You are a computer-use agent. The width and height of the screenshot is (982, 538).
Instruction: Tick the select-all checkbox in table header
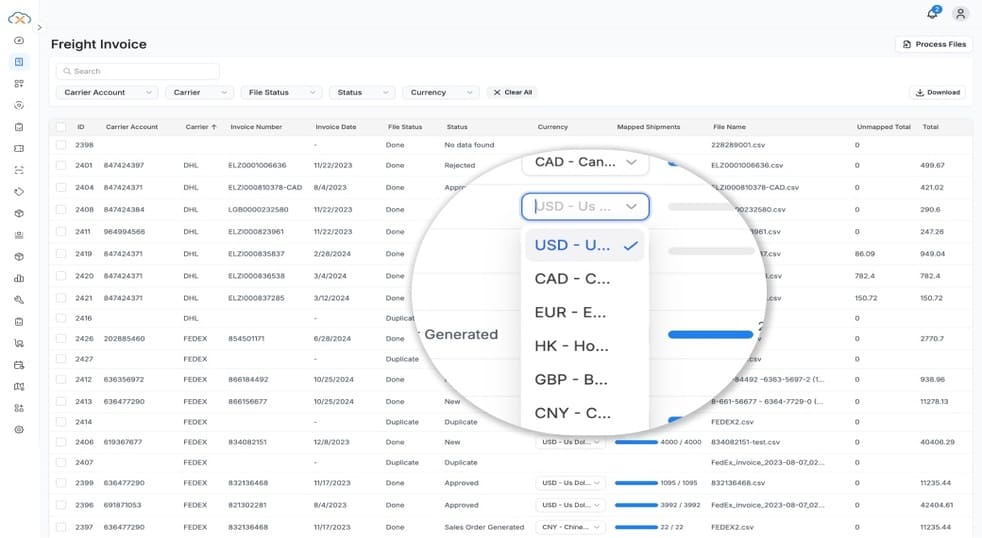click(61, 127)
